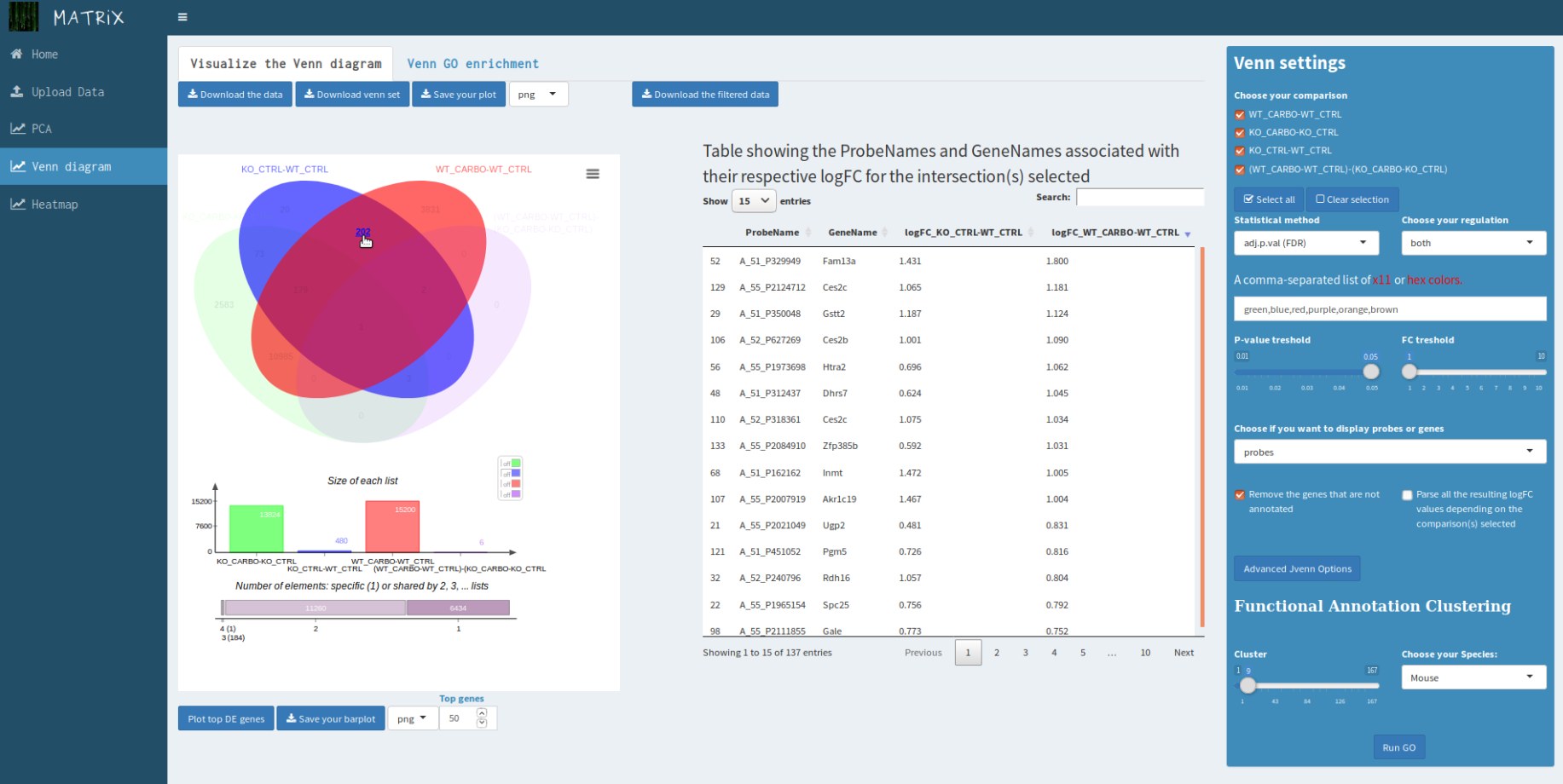The image size is (1563, 784).
Task: Switch to Venn GO enrichment tab
Action: coord(472,64)
